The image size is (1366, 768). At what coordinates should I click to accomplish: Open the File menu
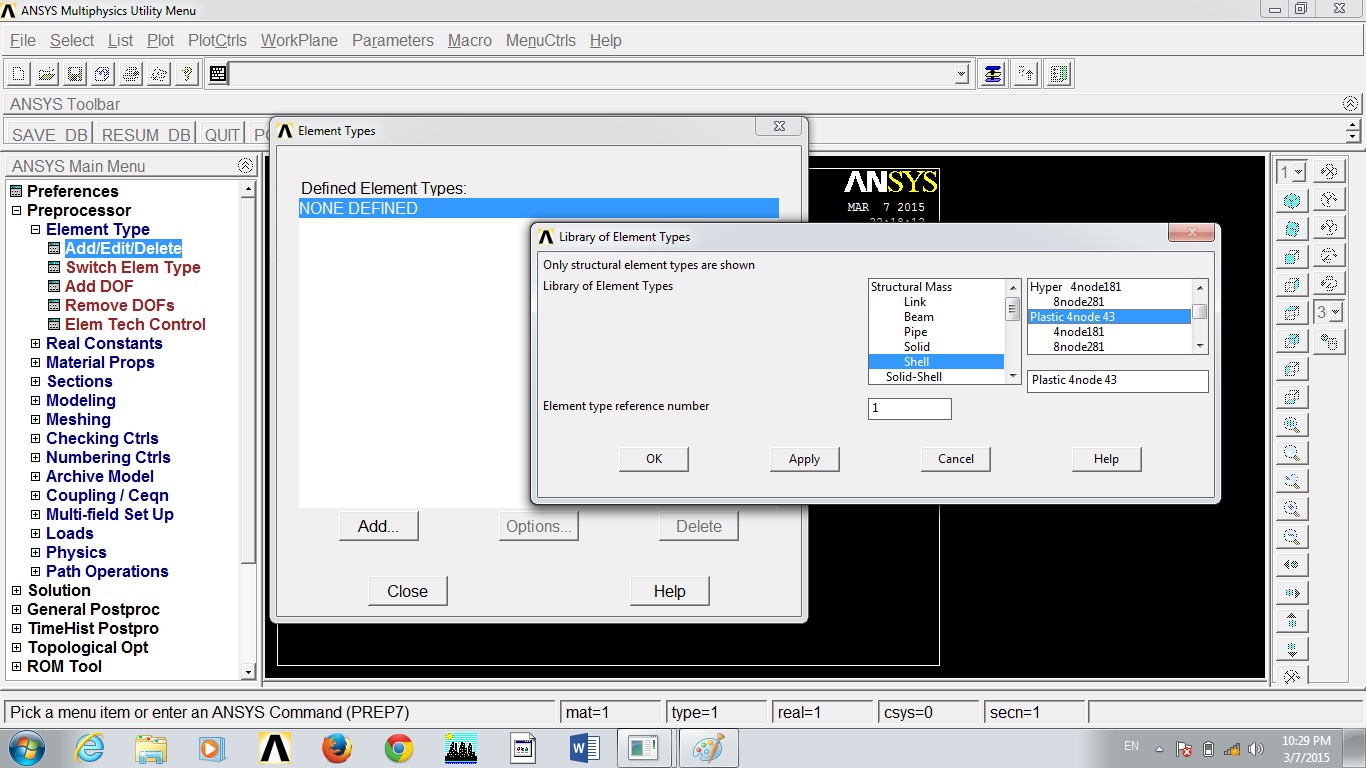click(x=22, y=40)
